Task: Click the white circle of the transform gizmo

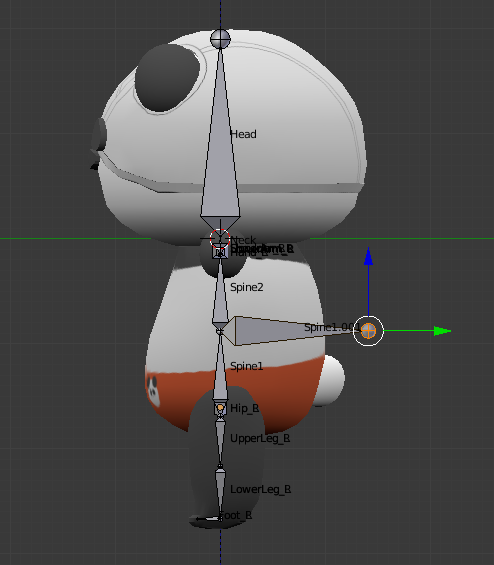Action: pos(368,331)
